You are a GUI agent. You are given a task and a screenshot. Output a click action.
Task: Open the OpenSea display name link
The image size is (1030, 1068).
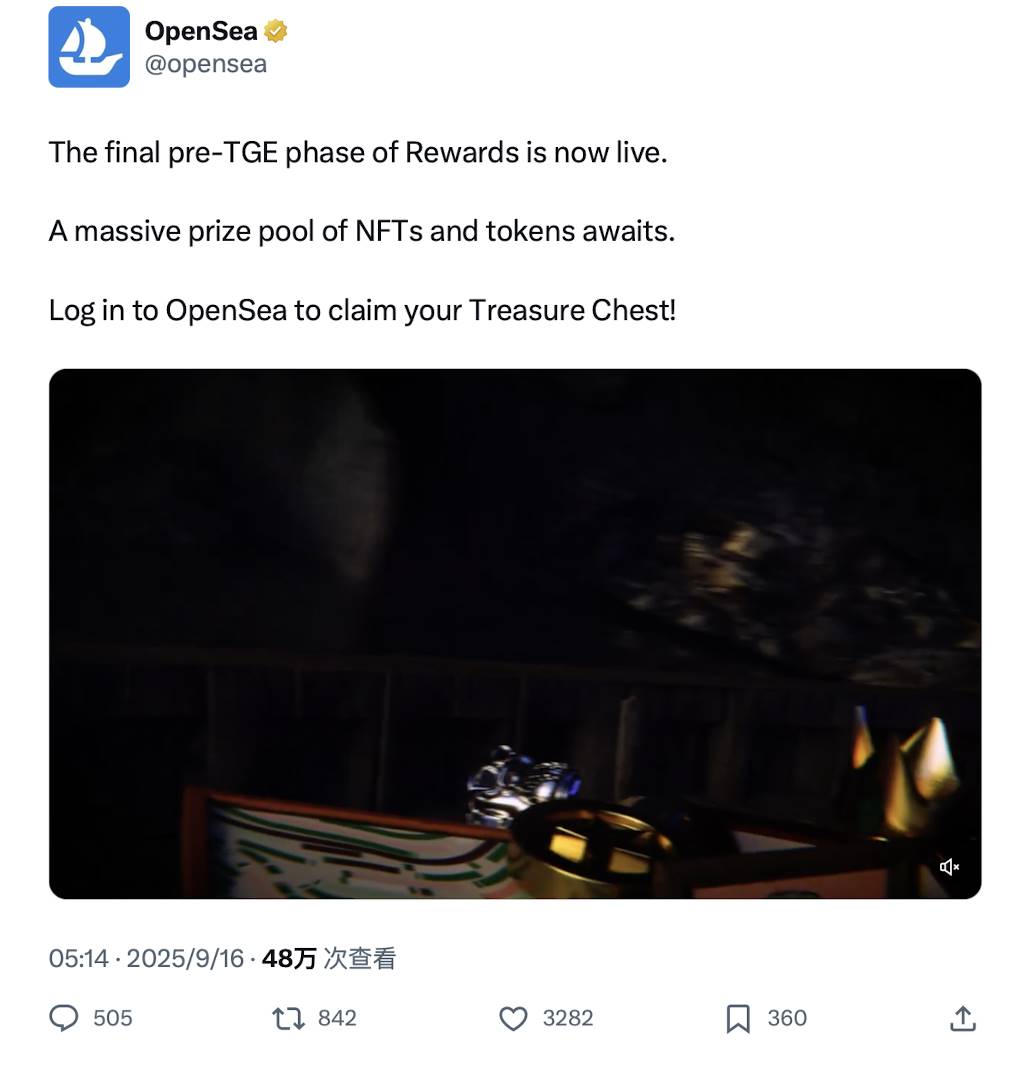coord(202,31)
